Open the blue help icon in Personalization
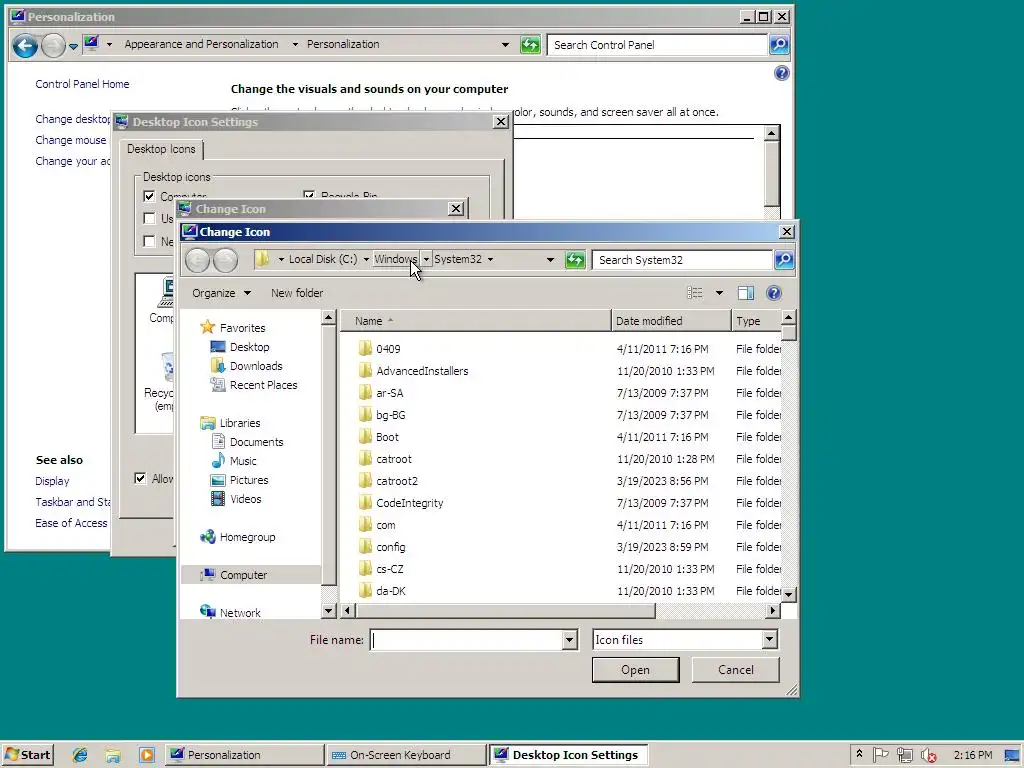 pos(781,73)
